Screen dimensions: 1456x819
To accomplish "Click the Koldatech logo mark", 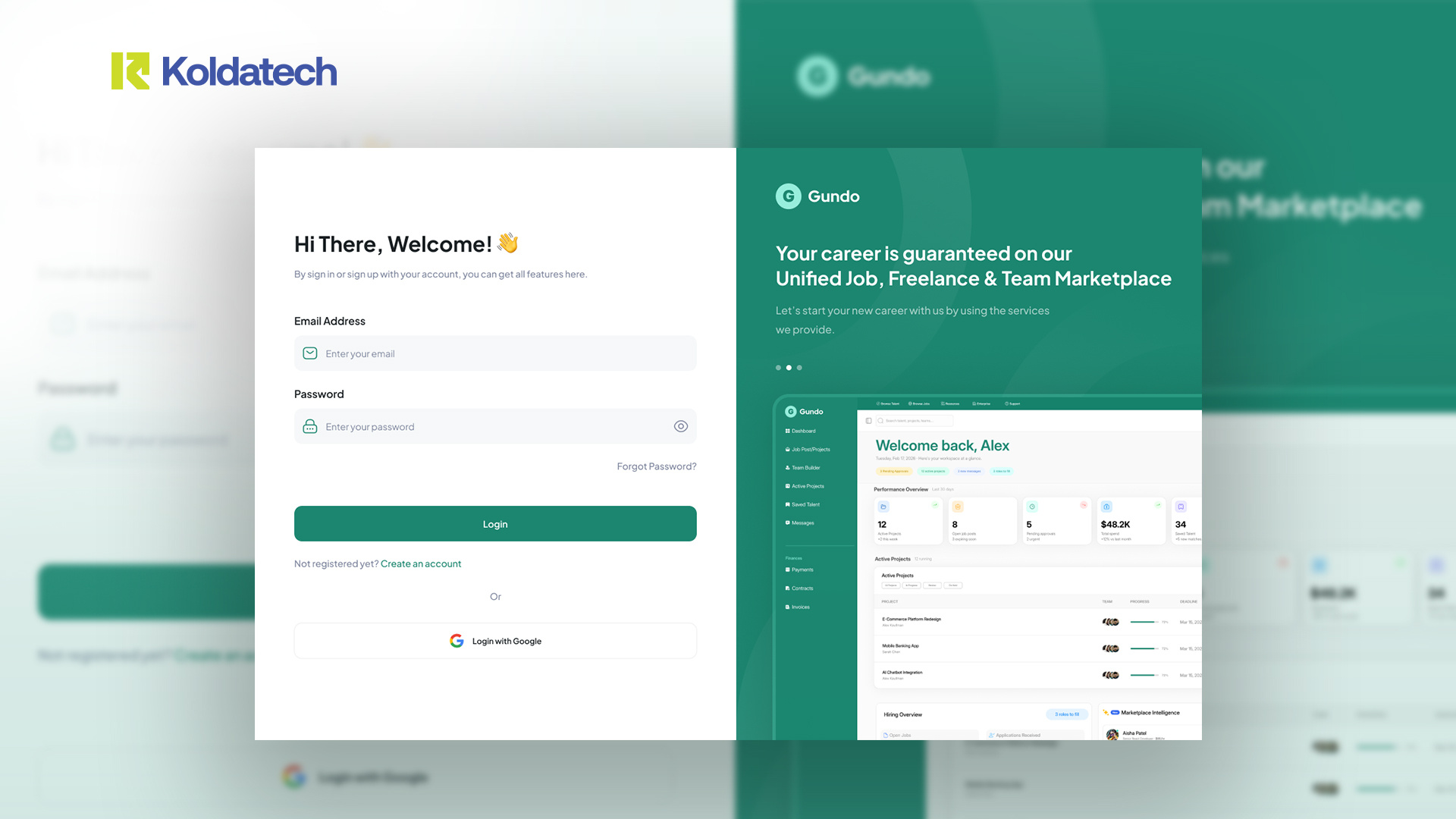I will [x=130, y=71].
